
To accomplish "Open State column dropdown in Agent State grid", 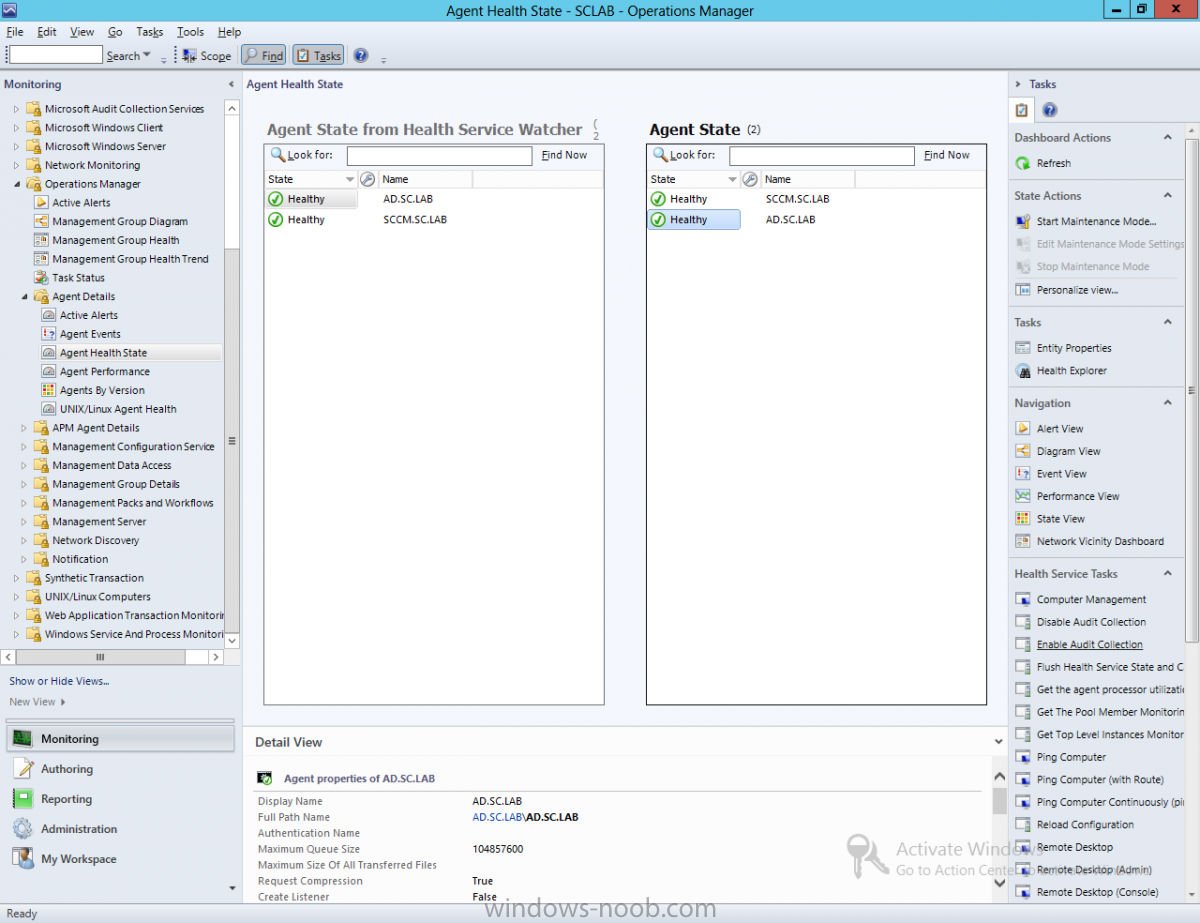I will tap(733, 180).
